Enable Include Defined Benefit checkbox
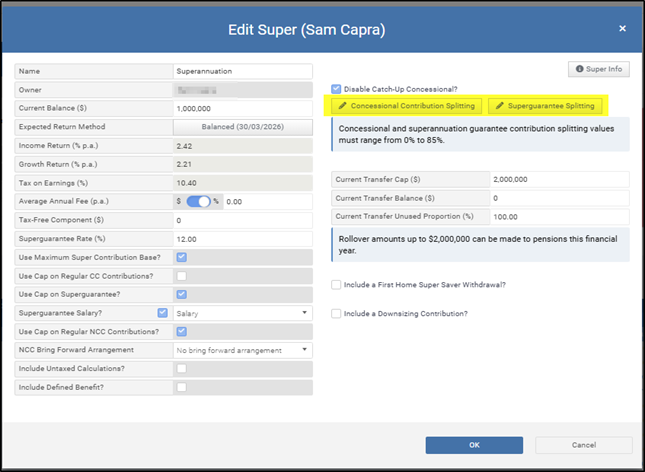Screen dimensions: 645x472 [181, 387]
